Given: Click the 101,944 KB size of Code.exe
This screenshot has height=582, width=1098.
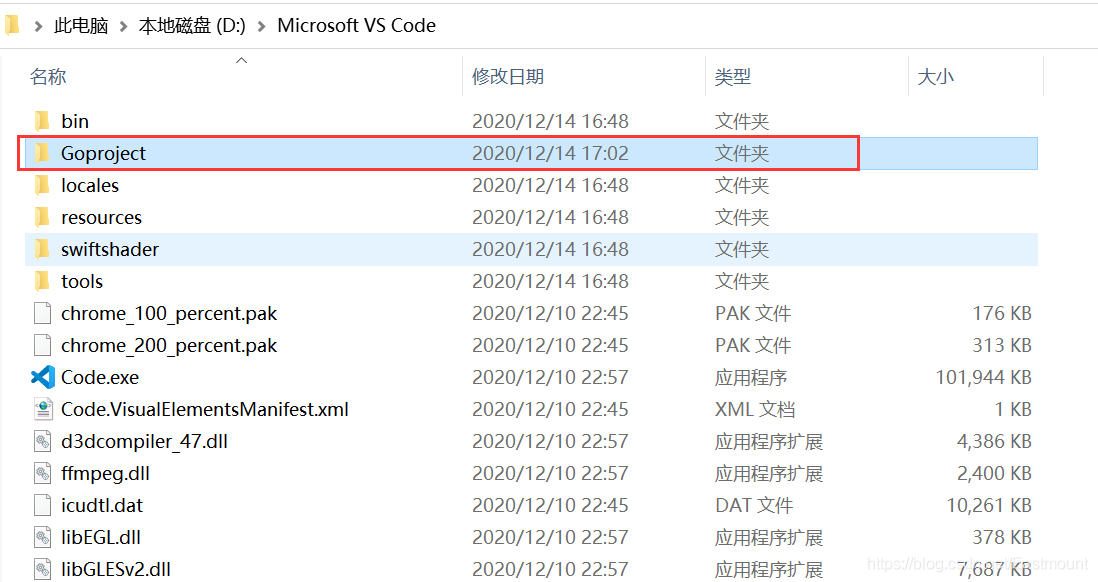Looking at the screenshot, I should click(983, 377).
